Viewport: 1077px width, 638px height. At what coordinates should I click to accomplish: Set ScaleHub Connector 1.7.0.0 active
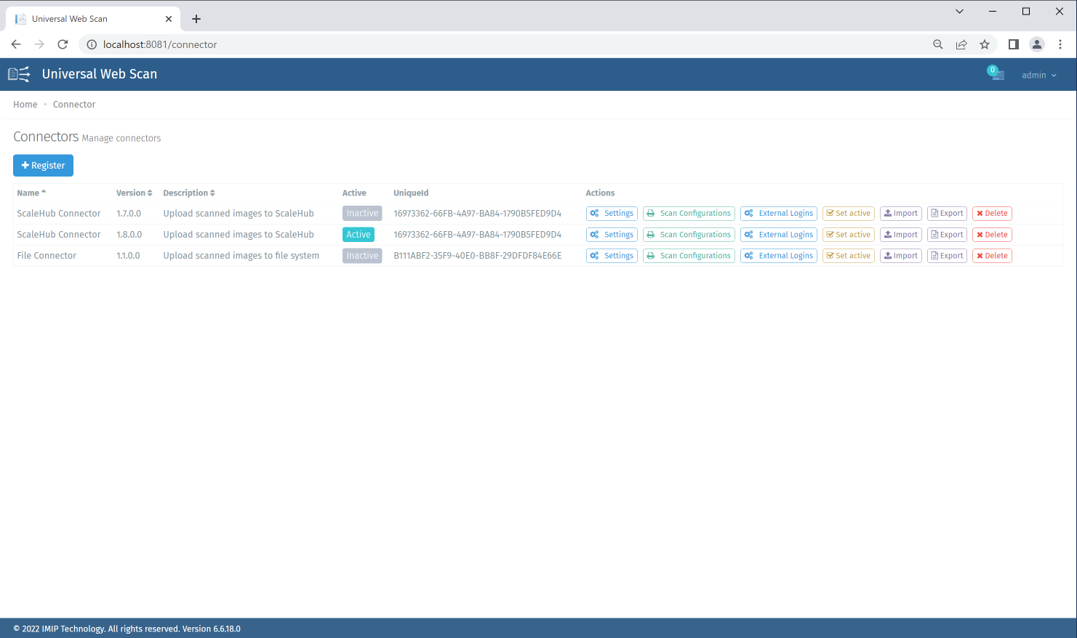click(x=848, y=213)
